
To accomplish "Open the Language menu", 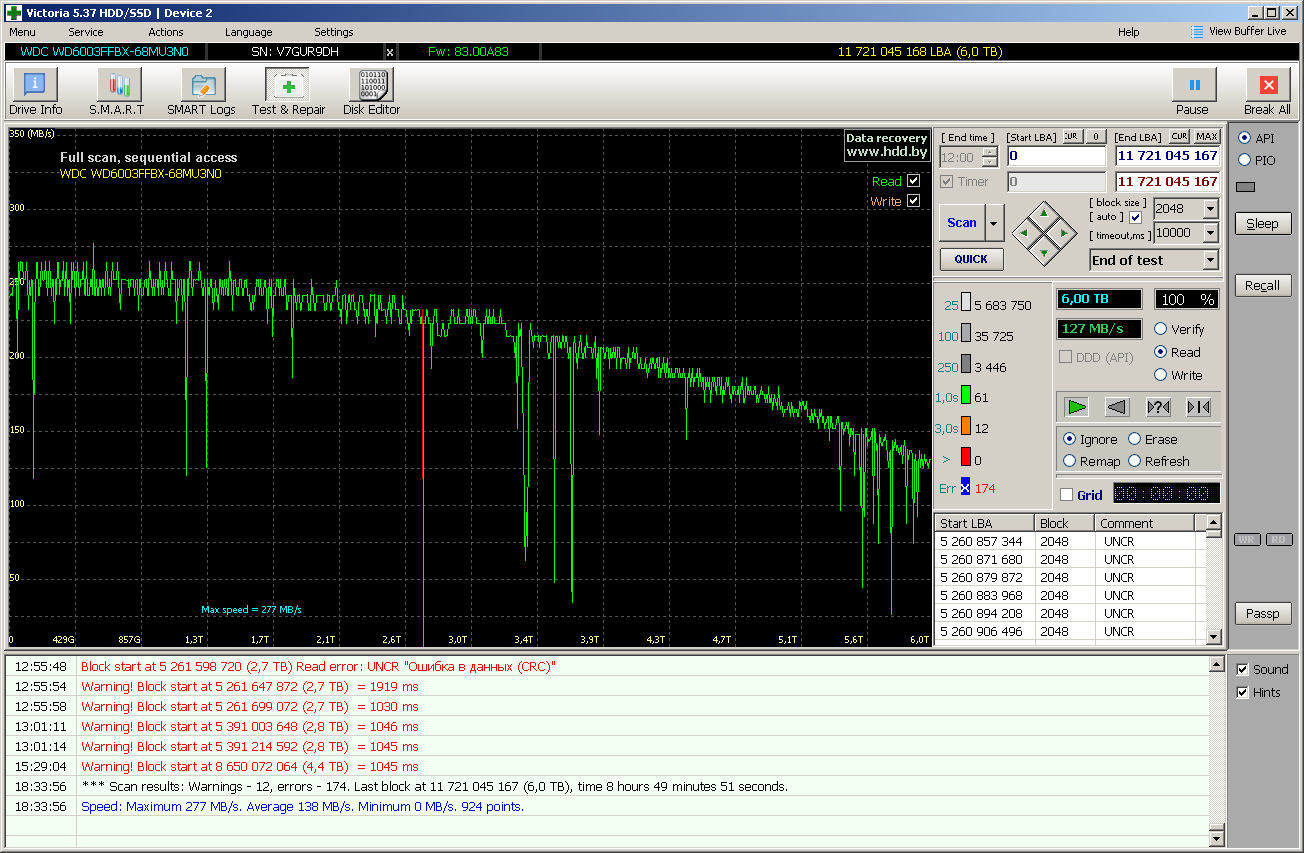I will 248,32.
